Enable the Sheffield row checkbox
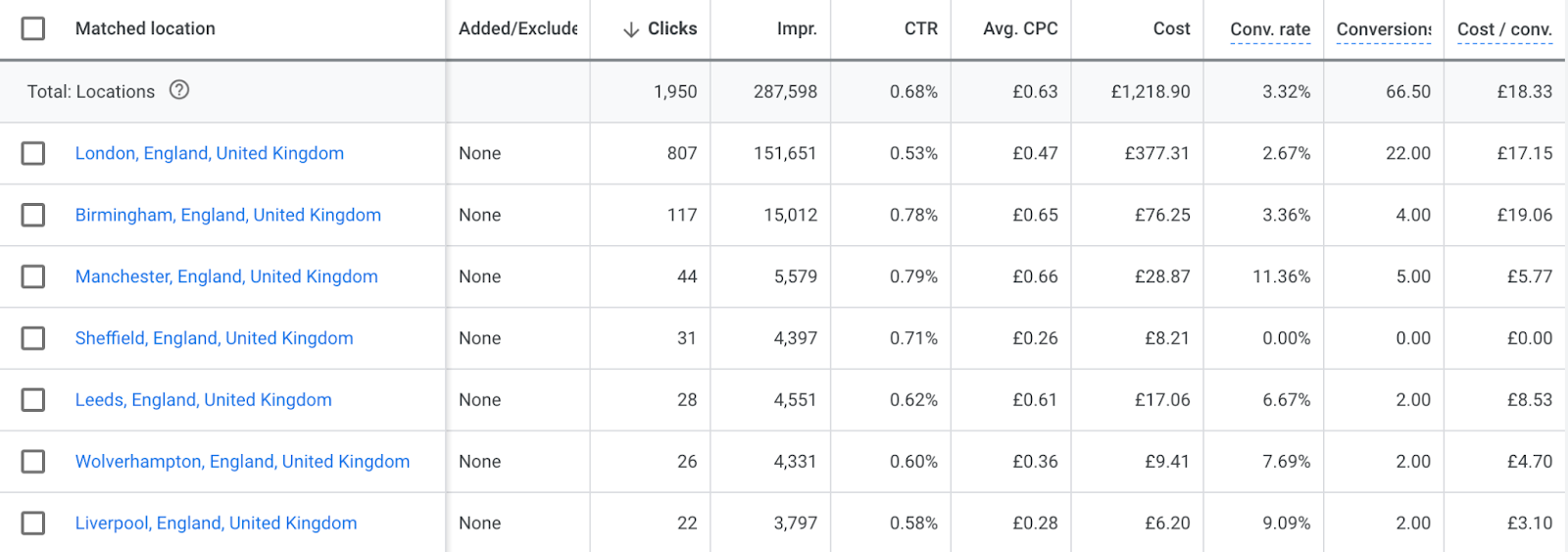 [33, 338]
